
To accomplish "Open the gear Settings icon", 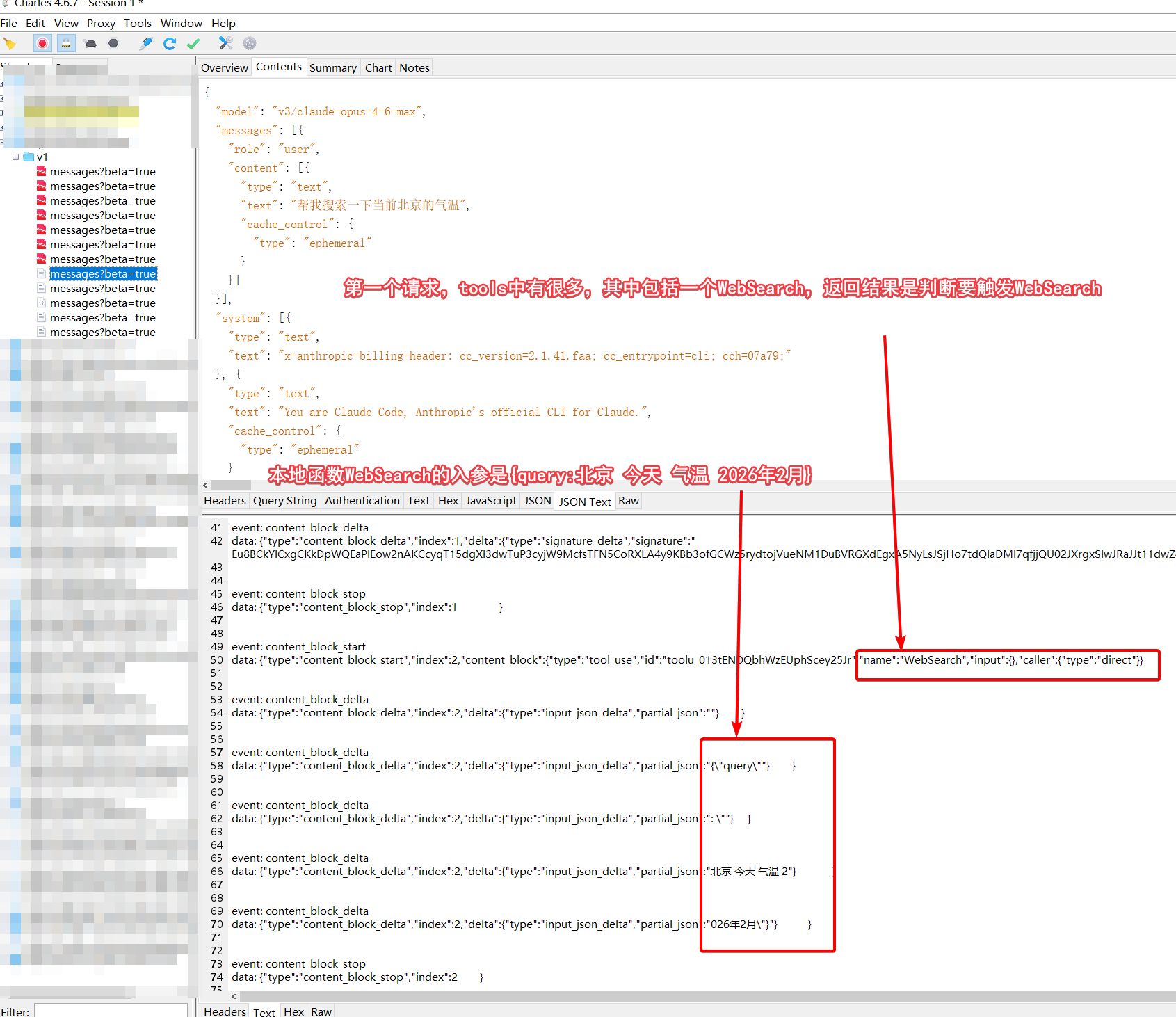I will pyautogui.click(x=250, y=44).
